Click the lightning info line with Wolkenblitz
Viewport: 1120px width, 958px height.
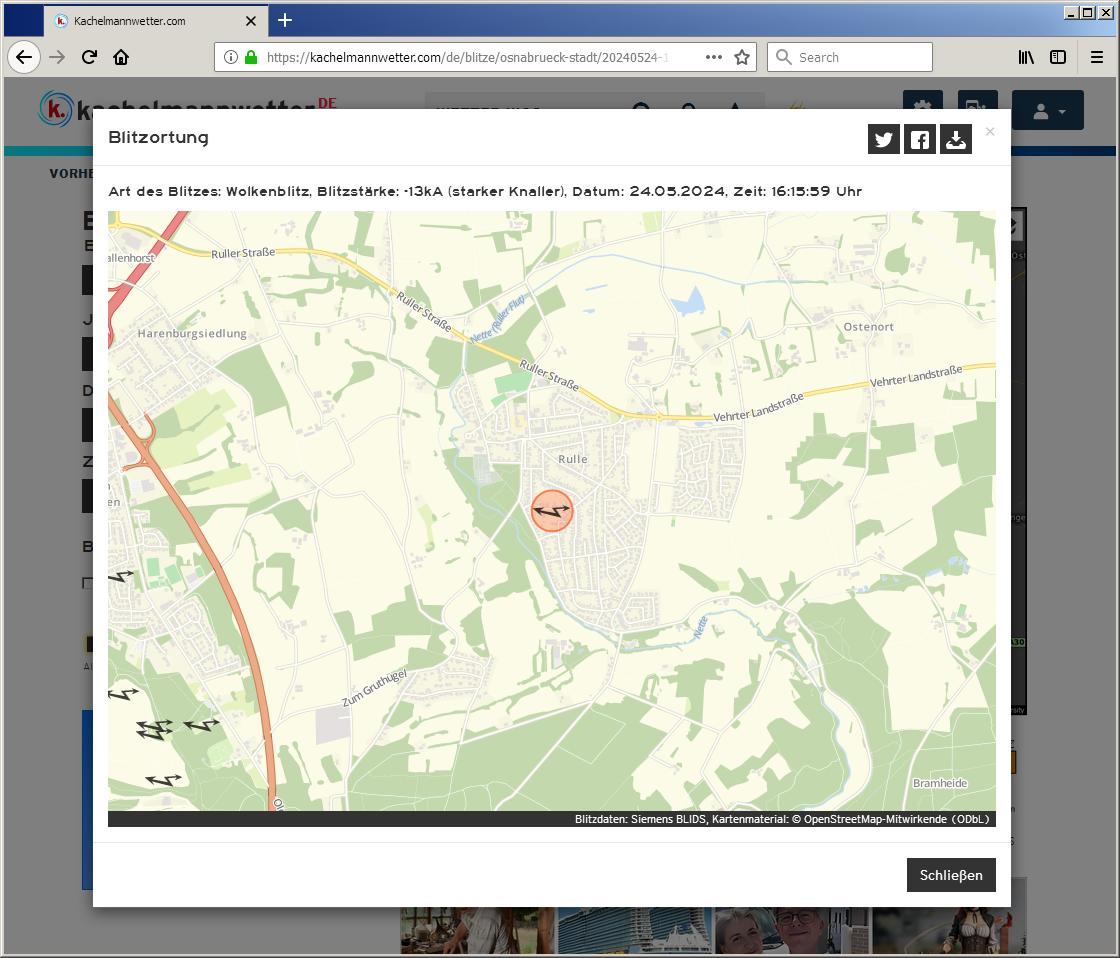[x=485, y=191]
